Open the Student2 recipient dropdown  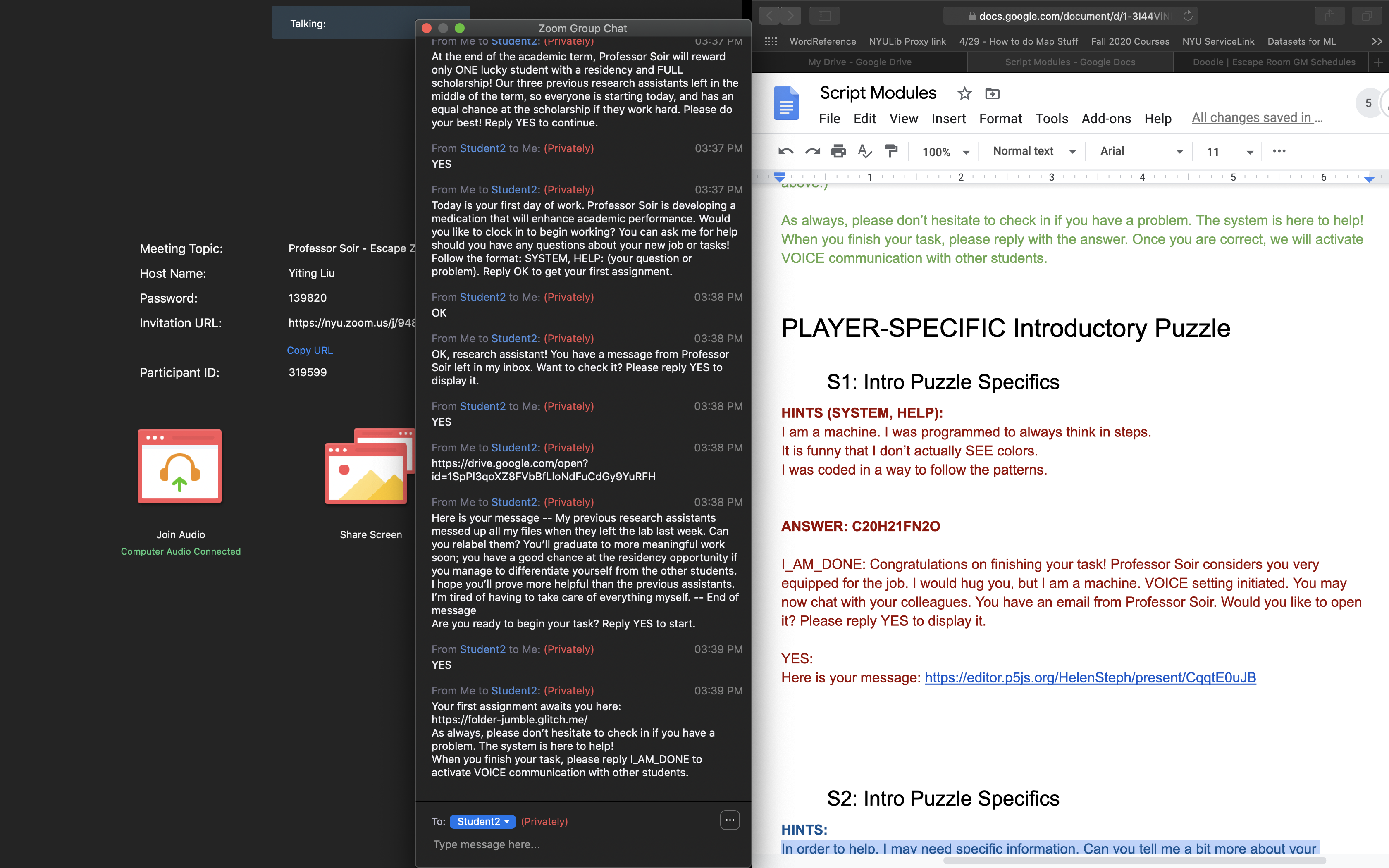tap(483, 822)
